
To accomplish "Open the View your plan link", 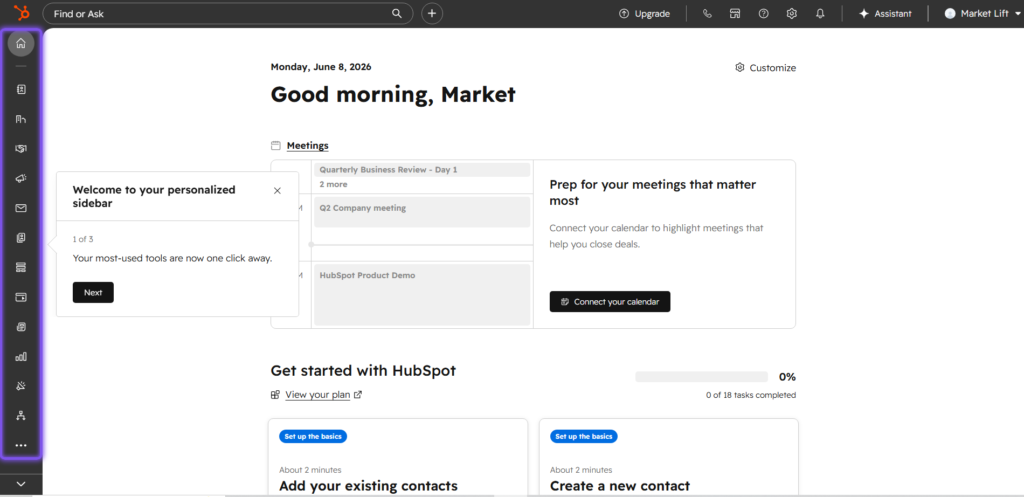I will pos(317,394).
